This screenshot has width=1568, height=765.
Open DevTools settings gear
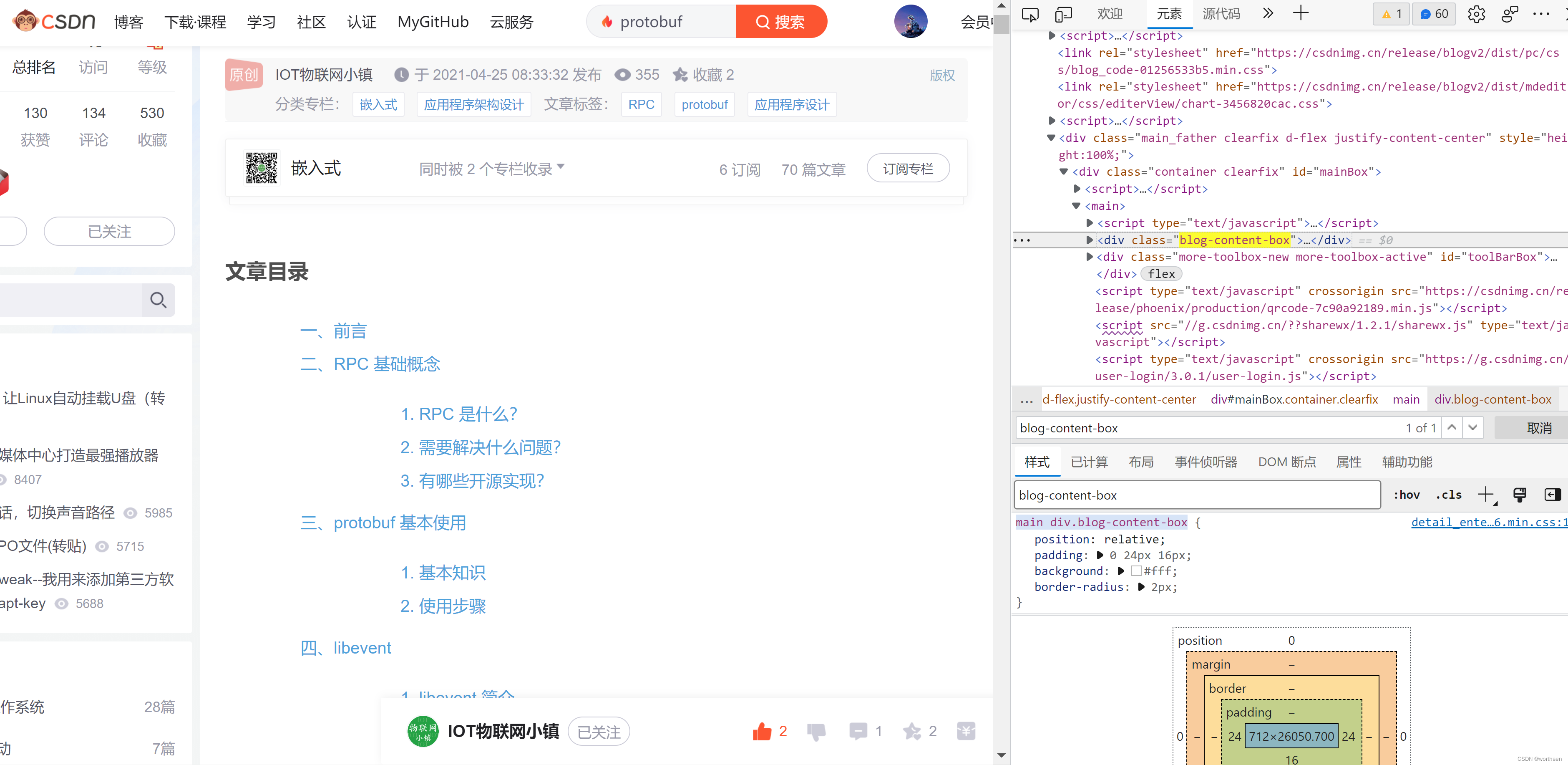point(1476,14)
